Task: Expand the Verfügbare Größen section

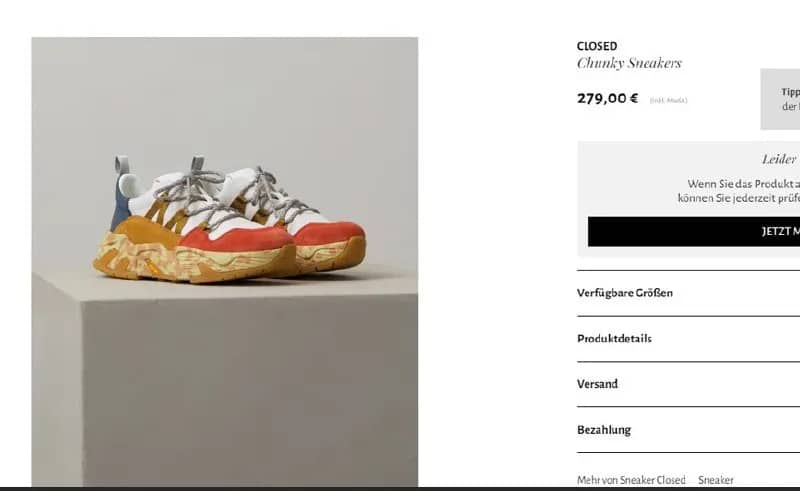Action: (x=688, y=293)
